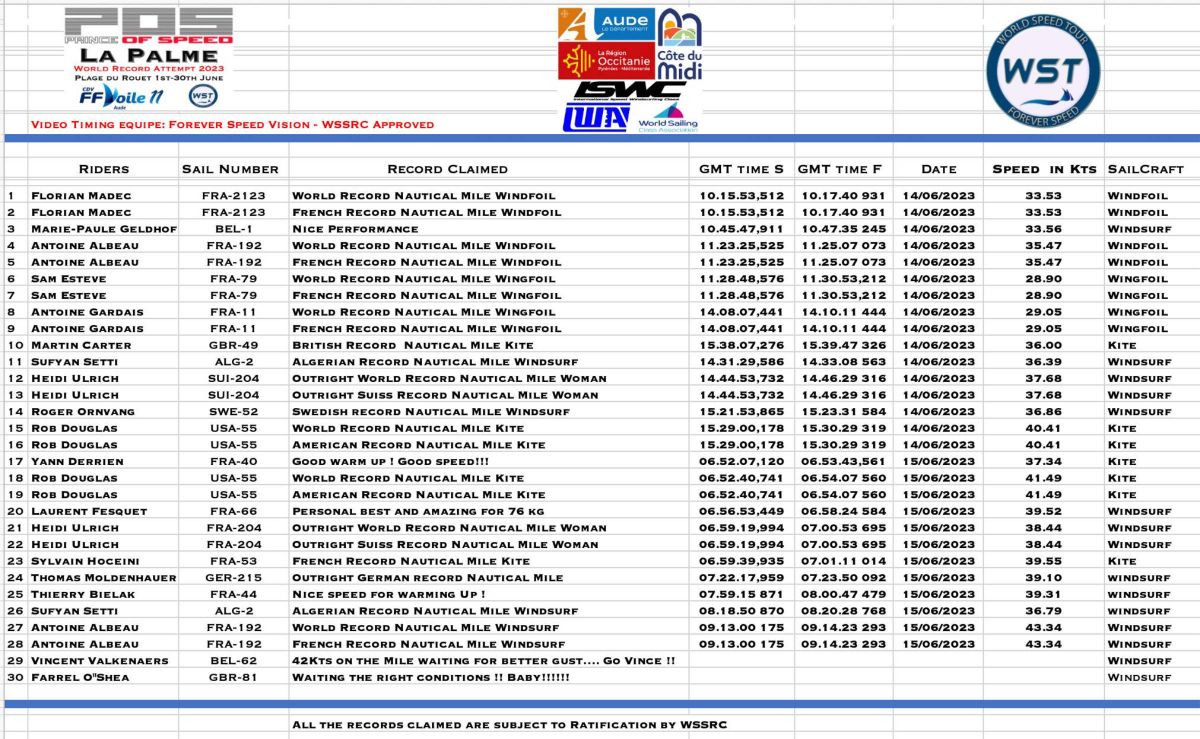Select the speed value 39.31

[1043, 595]
